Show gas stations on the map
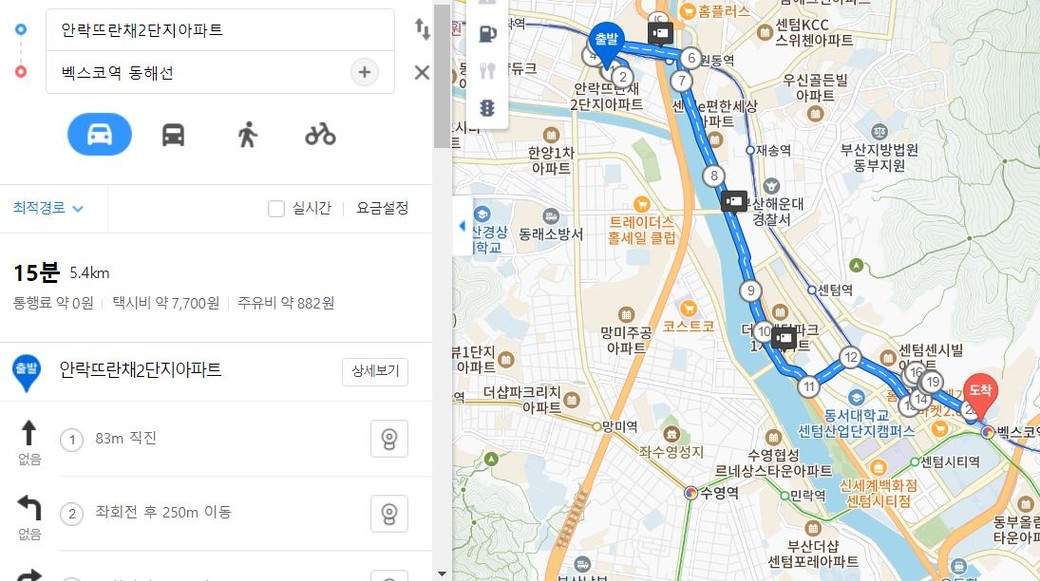Image resolution: width=1040 pixels, height=581 pixels. tap(488, 33)
